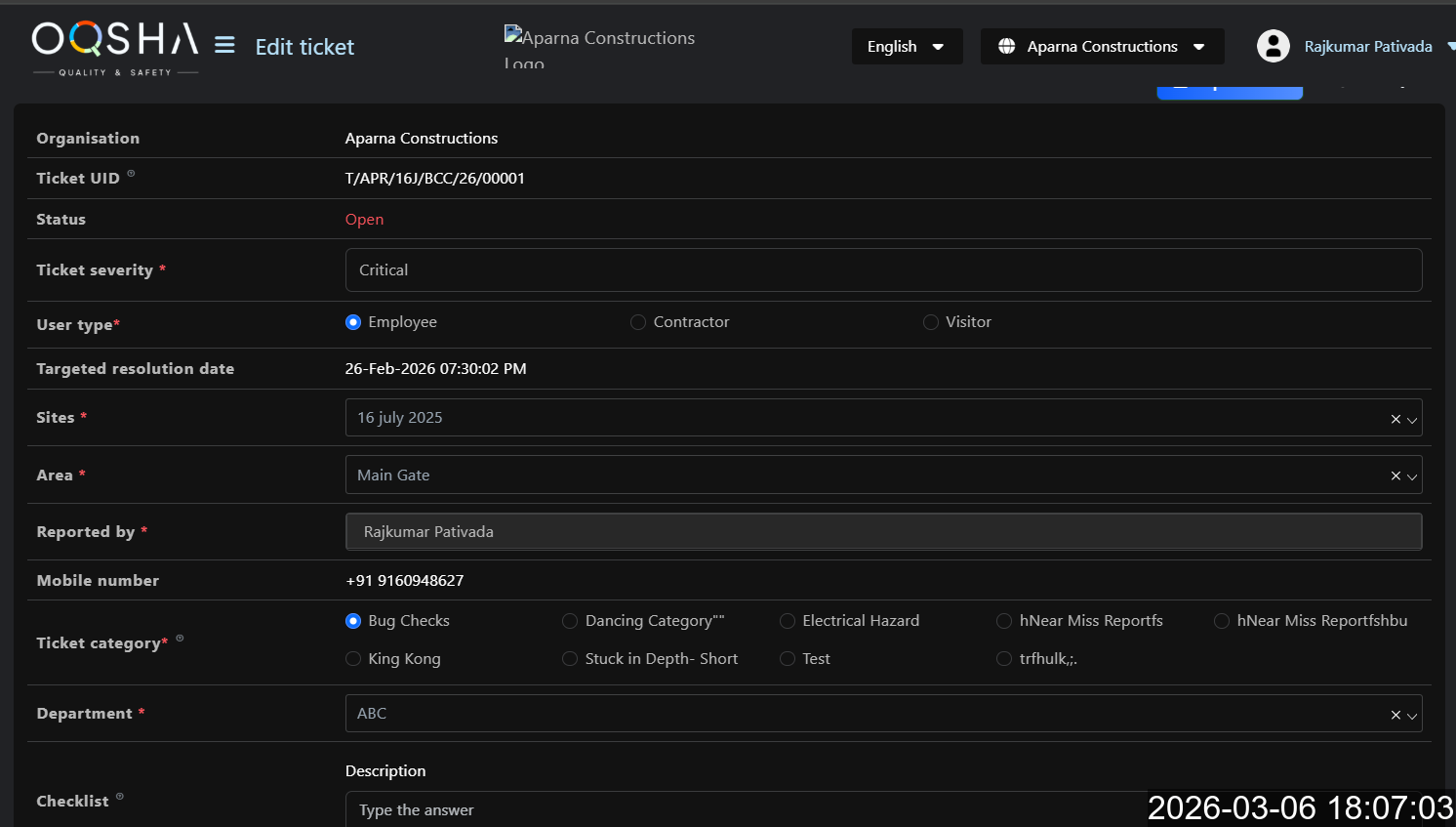Viewport: 1456px width, 827px height.
Task: Click the Ticket severity Critical field
Action: (882, 269)
